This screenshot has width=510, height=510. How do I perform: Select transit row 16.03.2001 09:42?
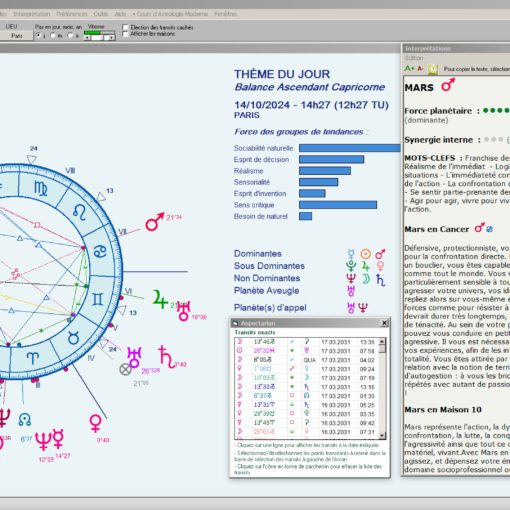pos(307,423)
